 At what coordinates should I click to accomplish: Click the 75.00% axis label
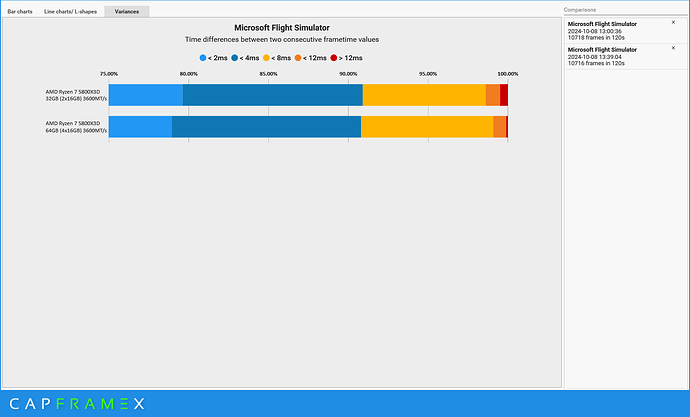[x=109, y=74]
